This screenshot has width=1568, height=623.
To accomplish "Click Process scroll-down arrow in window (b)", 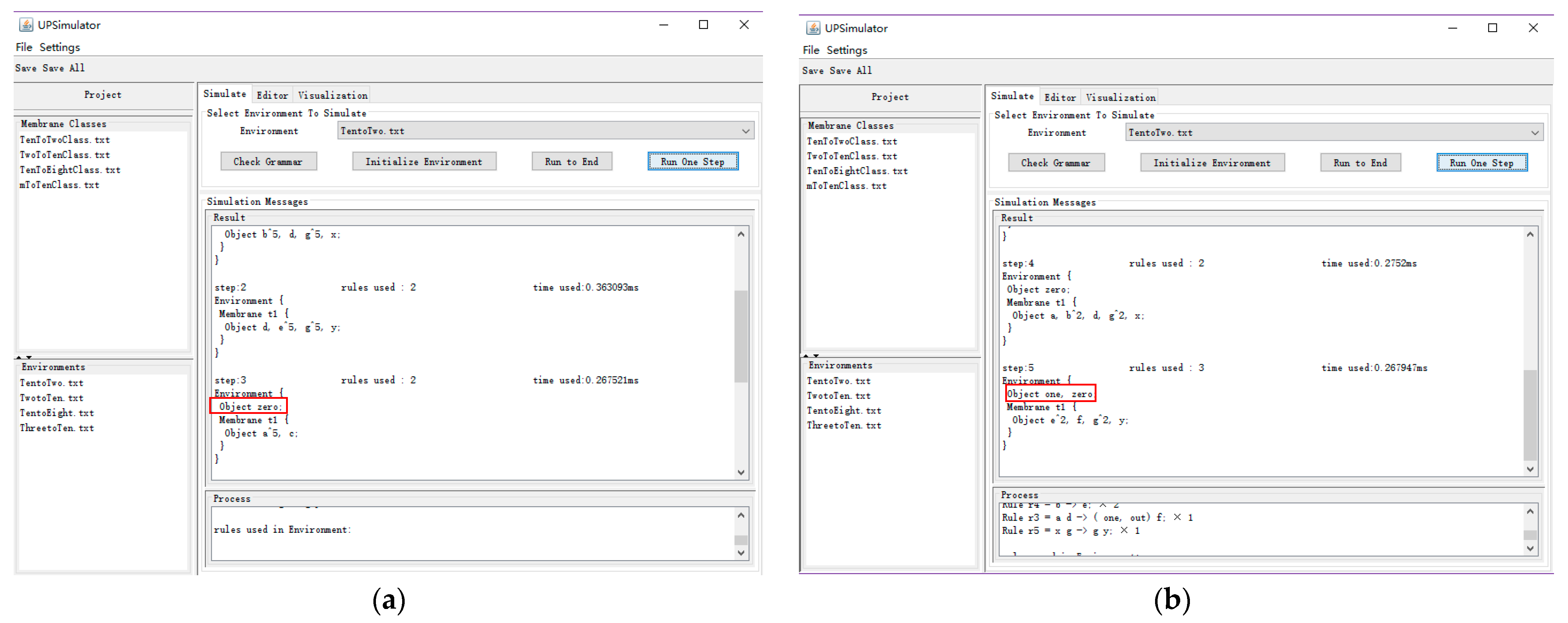I will (1530, 548).
